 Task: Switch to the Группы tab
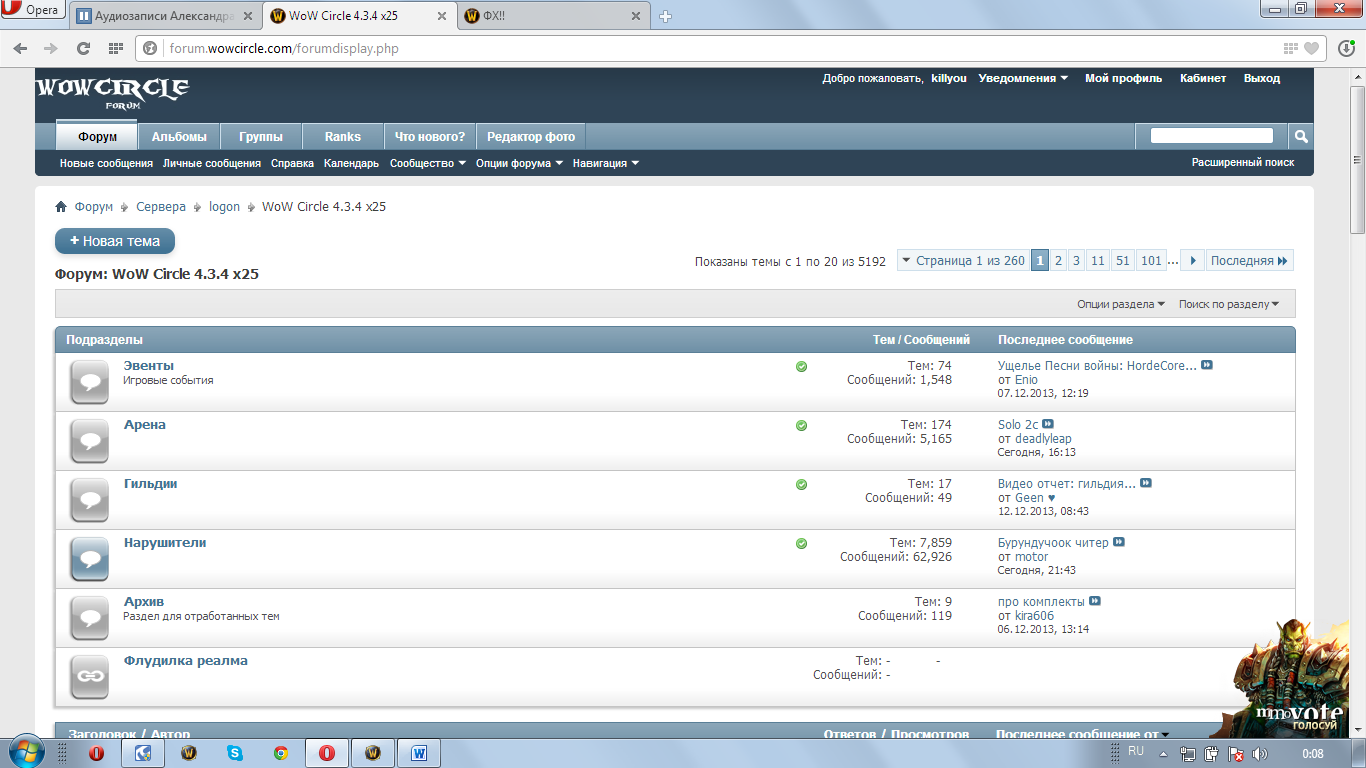261,137
